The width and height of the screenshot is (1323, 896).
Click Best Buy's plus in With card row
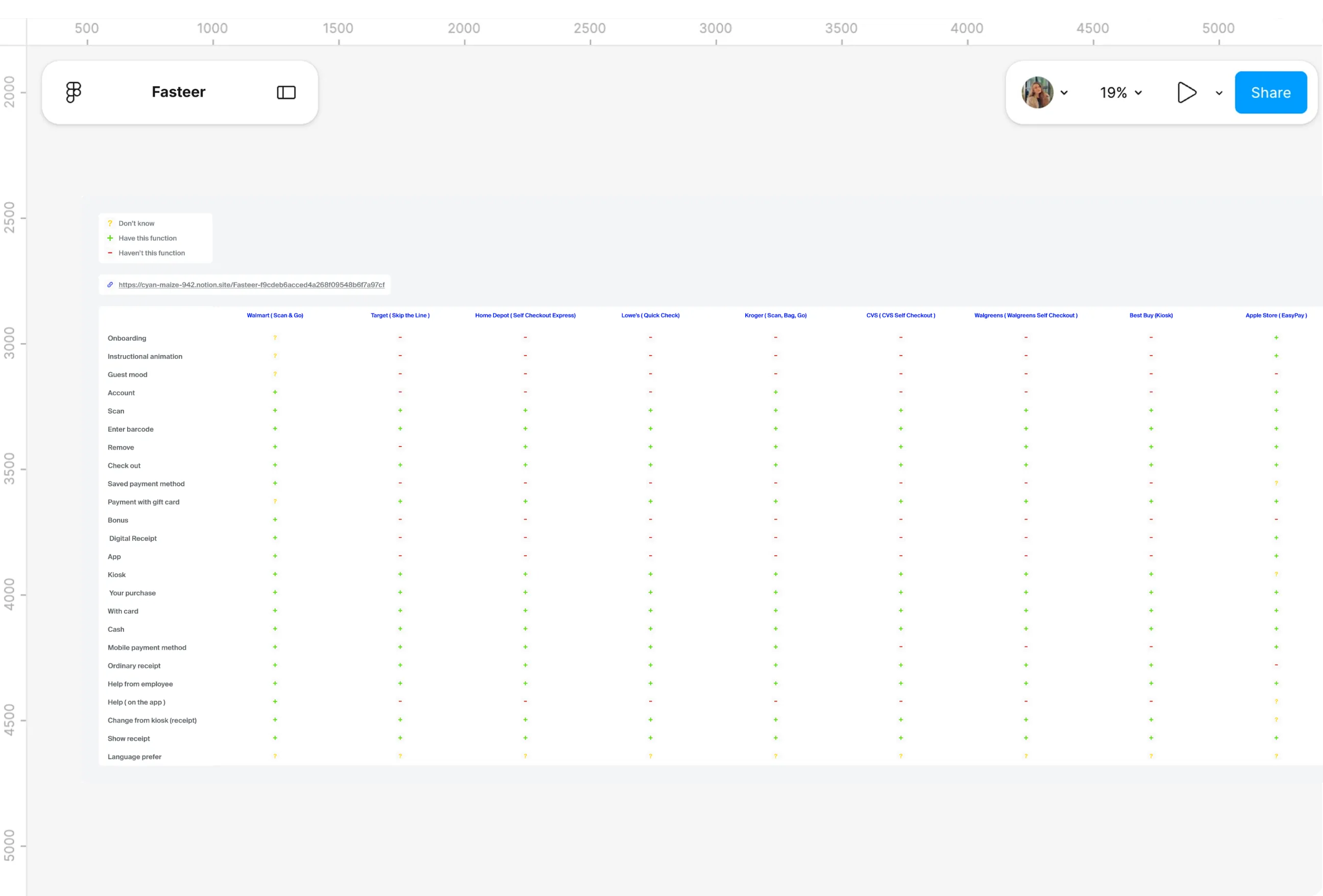(x=1151, y=611)
